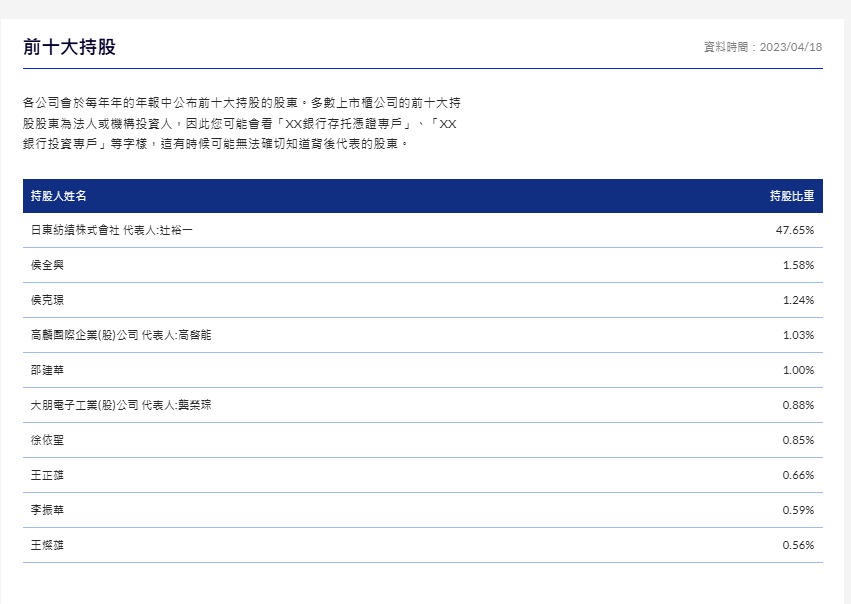Select shareholder name 侯全興
851x604 pixels.
[x=47, y=265]
